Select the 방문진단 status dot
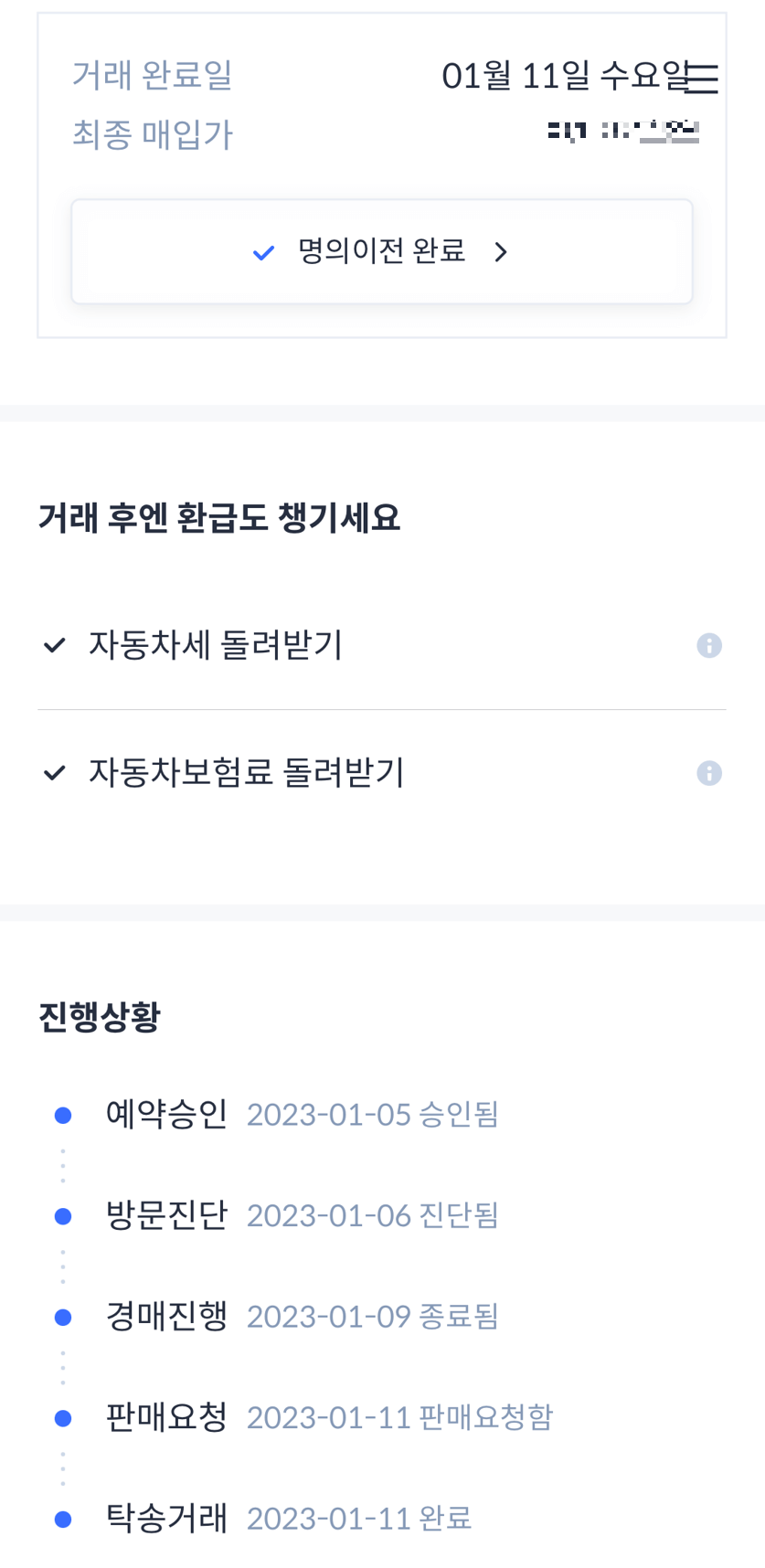Viewport: 765px width, 1568px height. (62, 1215)
